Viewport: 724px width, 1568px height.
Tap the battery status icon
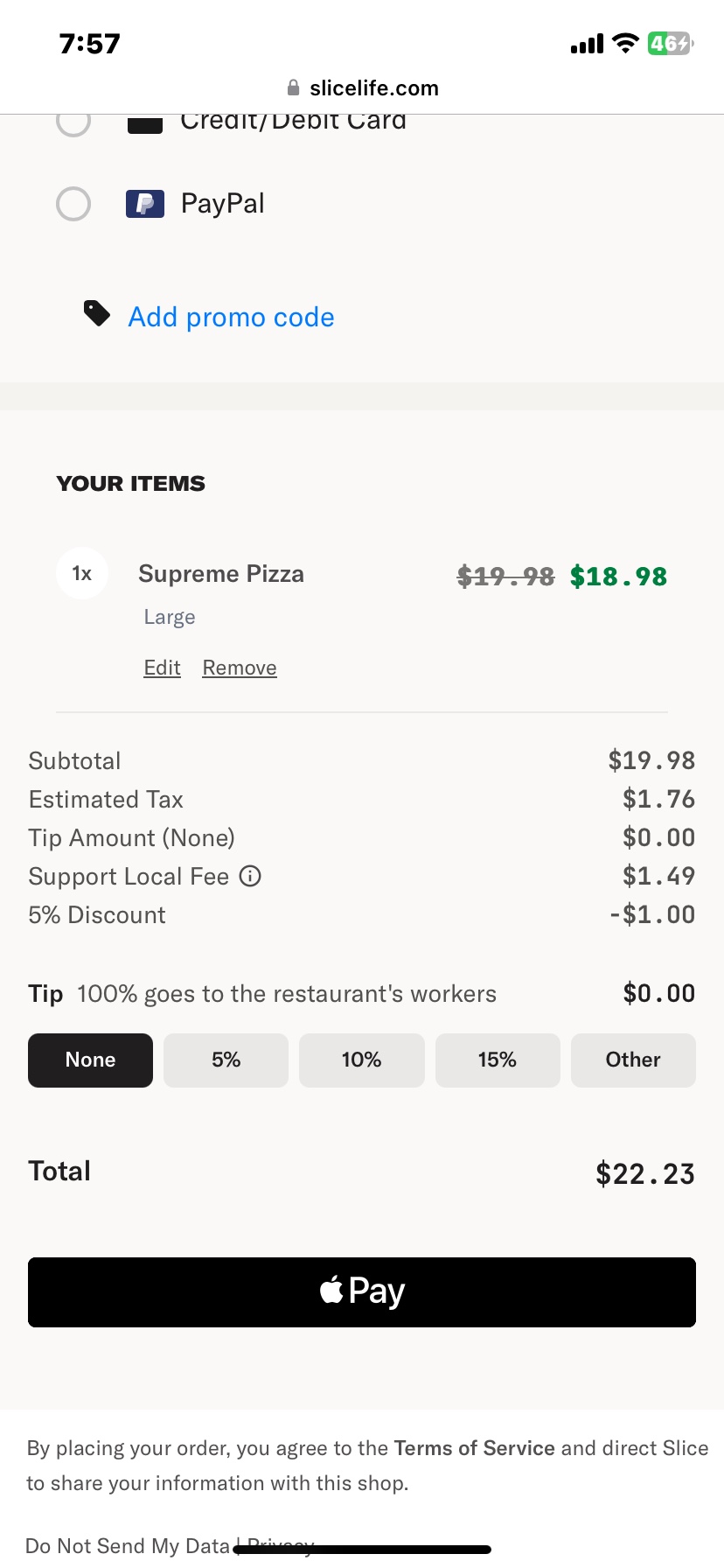coord(670,43)
